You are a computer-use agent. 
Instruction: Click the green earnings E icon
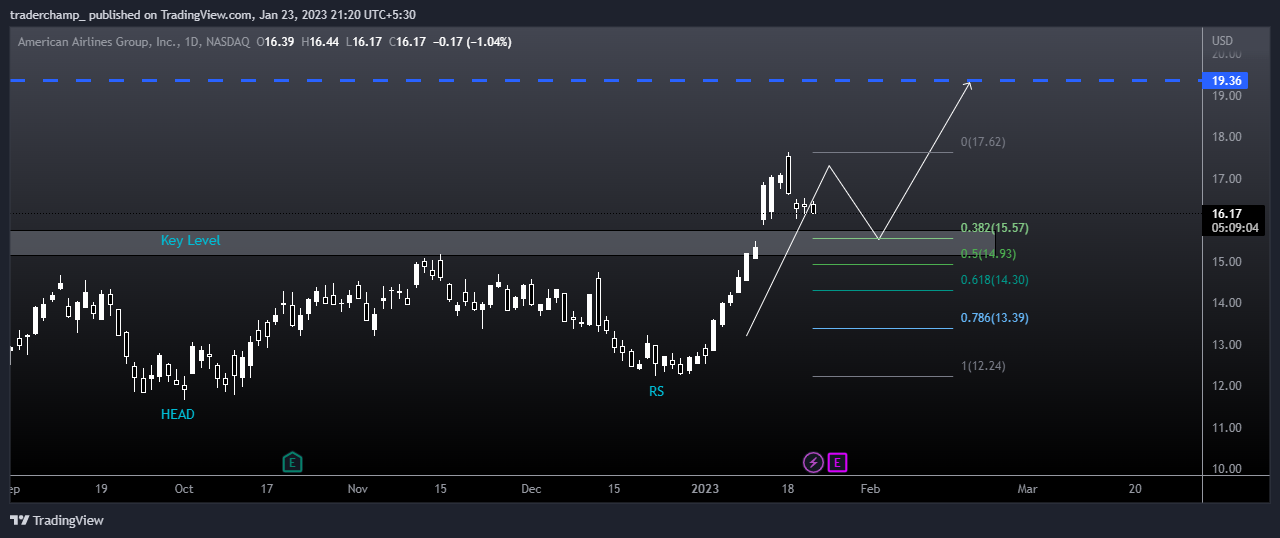(x=292, y=462)
